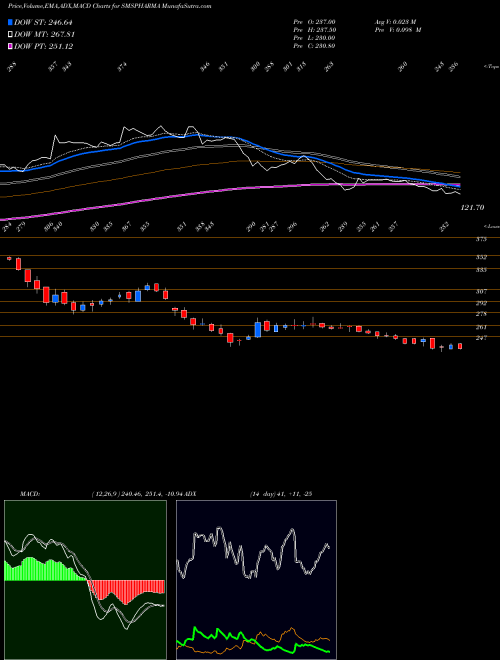Click the '374' top label above EMA chart
This screenshot has height=660, width=500.
(122, 67)
